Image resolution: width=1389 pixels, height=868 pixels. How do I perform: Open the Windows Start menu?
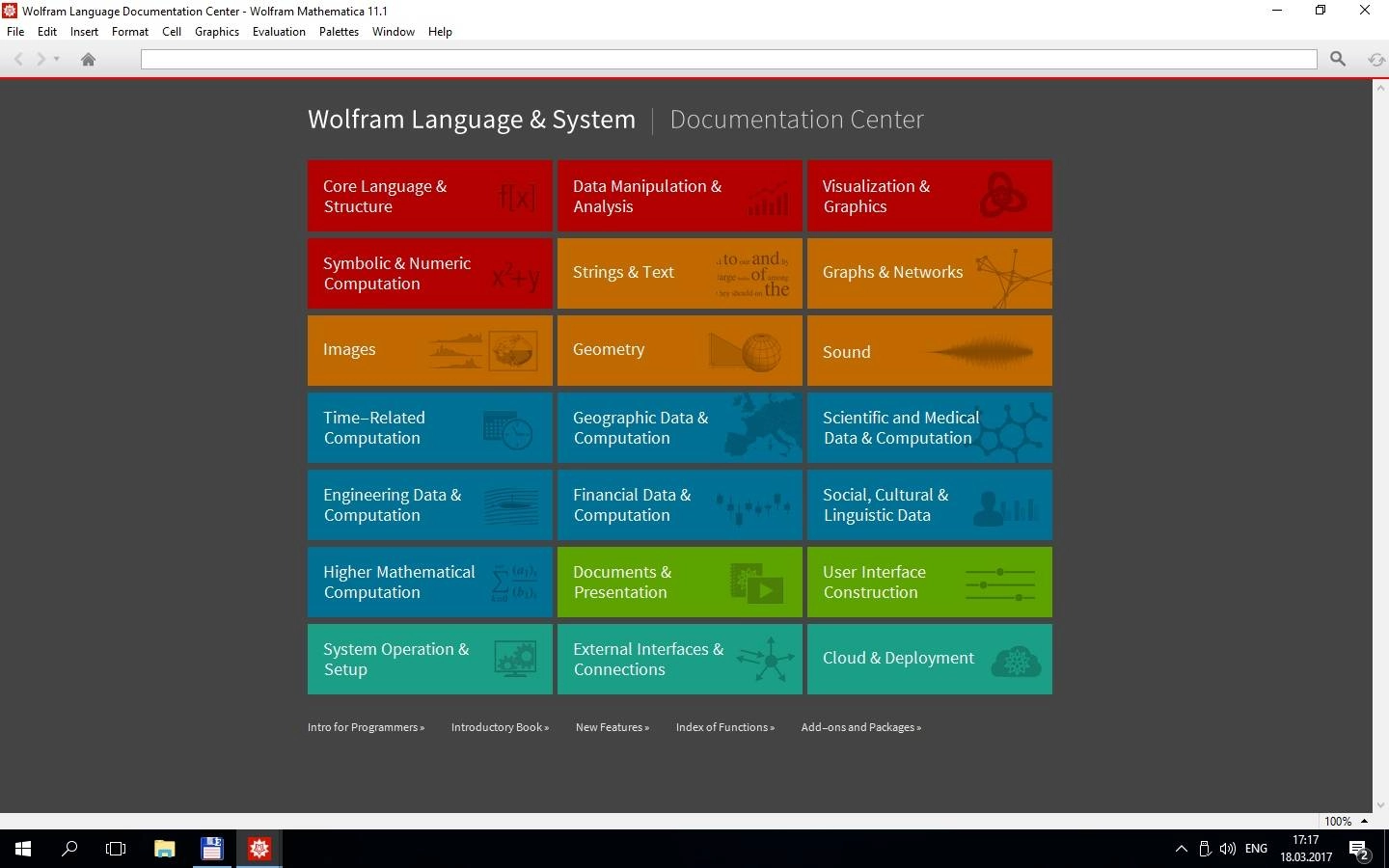[x=23, y=849]
